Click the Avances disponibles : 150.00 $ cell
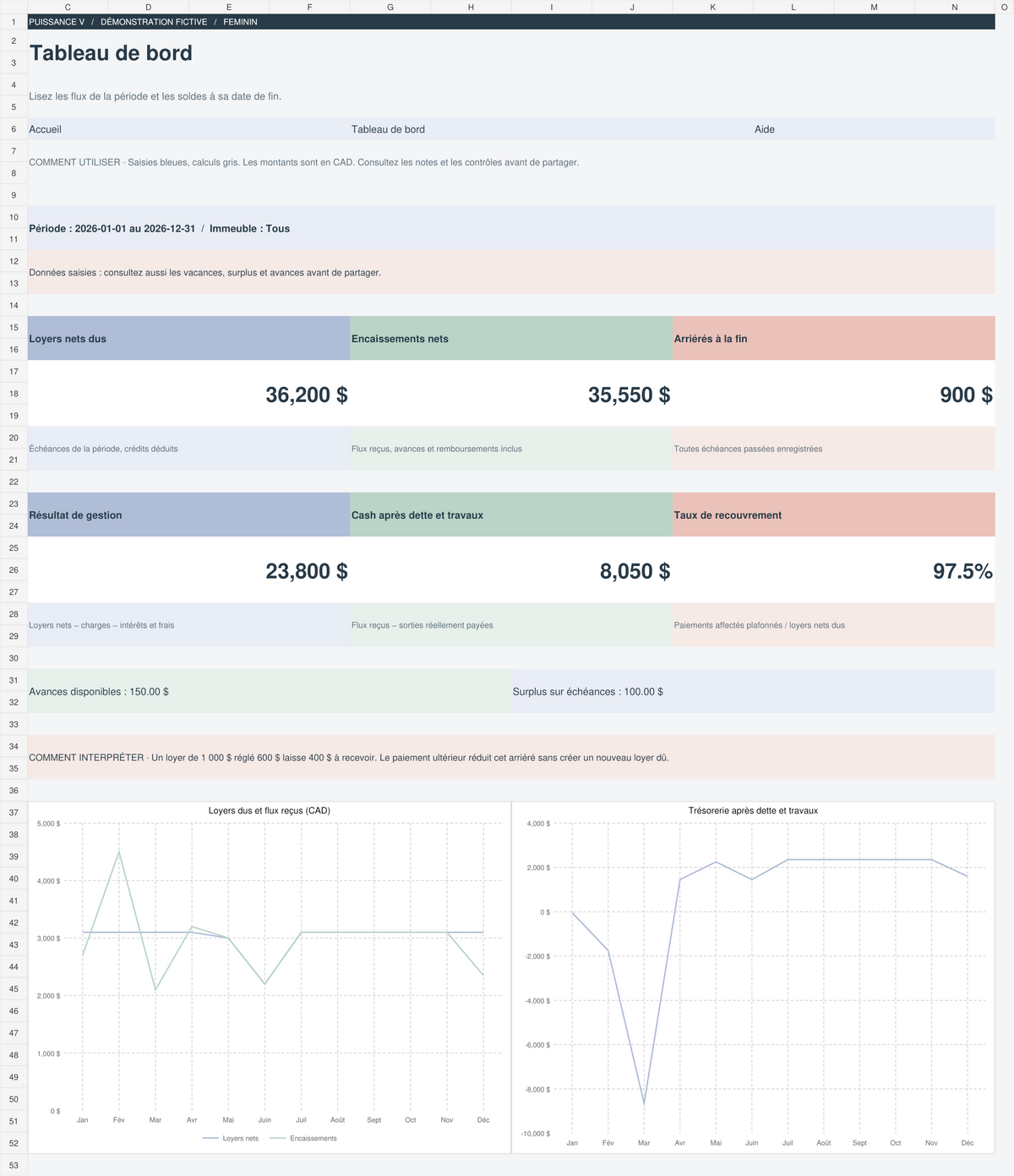The image size is (1014, 1176). pyautogui.click(x=270, y=692)
